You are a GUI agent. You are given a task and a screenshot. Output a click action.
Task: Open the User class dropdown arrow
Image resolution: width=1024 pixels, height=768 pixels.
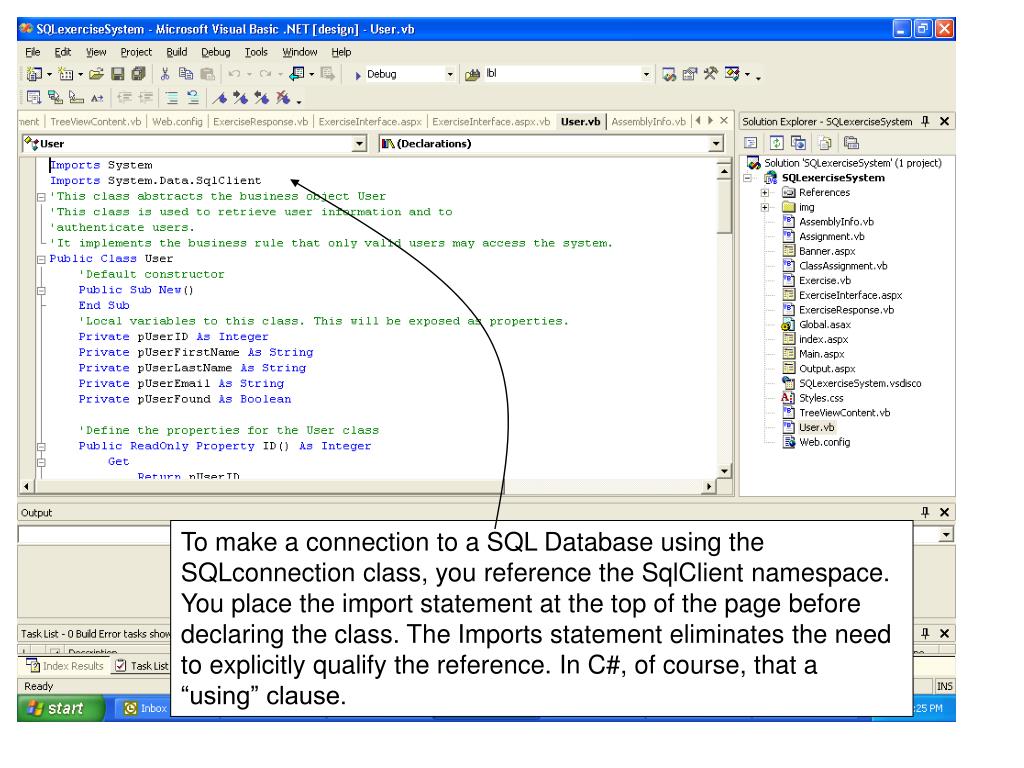coord(359,144)
